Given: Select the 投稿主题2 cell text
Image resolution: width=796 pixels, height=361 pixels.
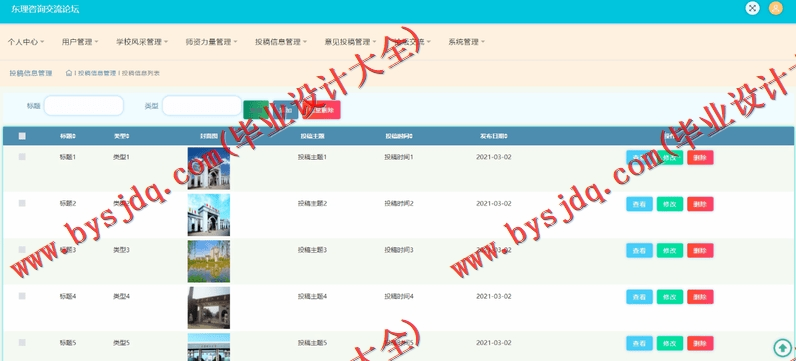Looking at the screenshot, I should (x=312, y=204).
